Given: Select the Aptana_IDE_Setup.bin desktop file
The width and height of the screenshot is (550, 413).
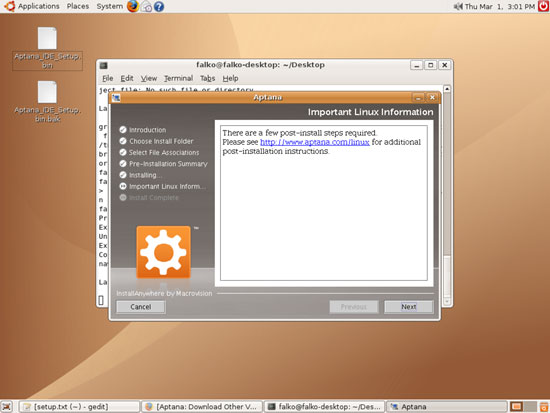Looking at the screenshot, I should 47,48.
